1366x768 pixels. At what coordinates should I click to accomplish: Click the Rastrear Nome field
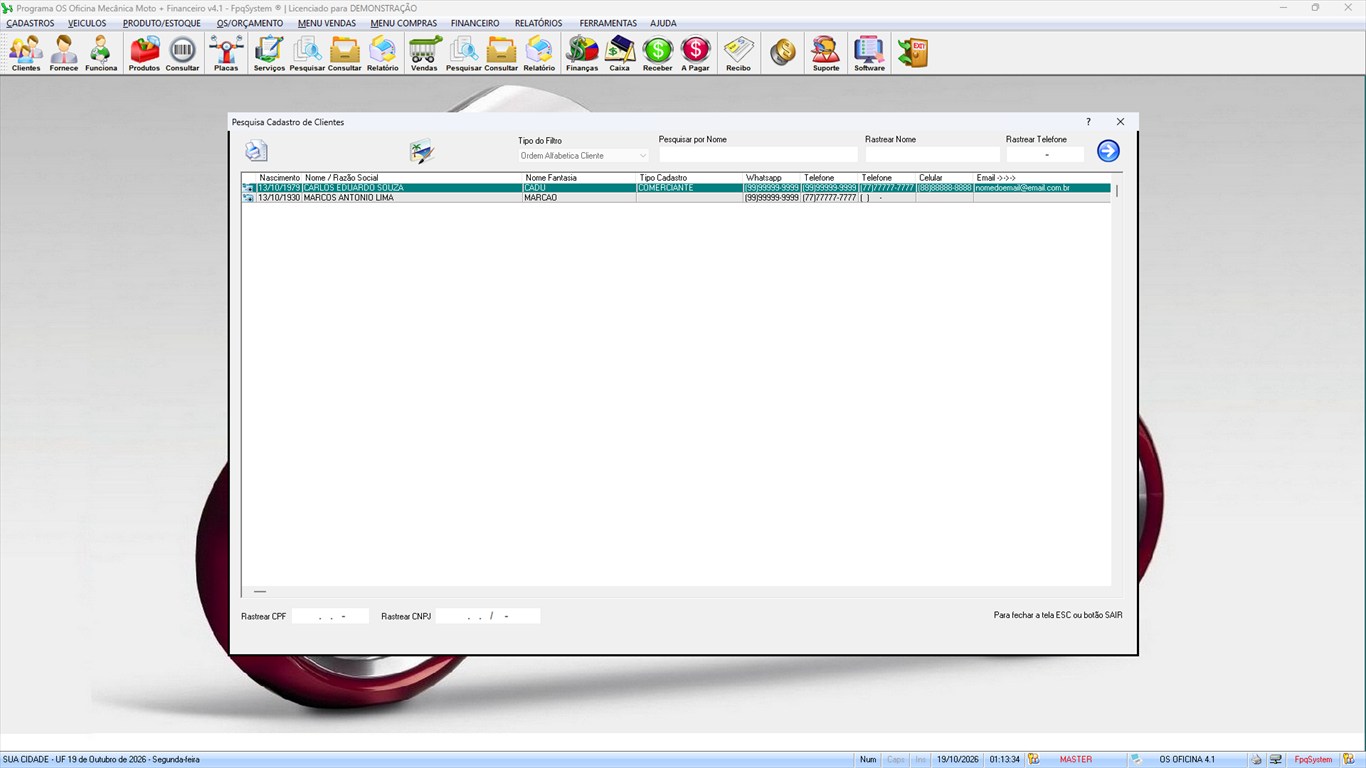[x=932, y=155]
